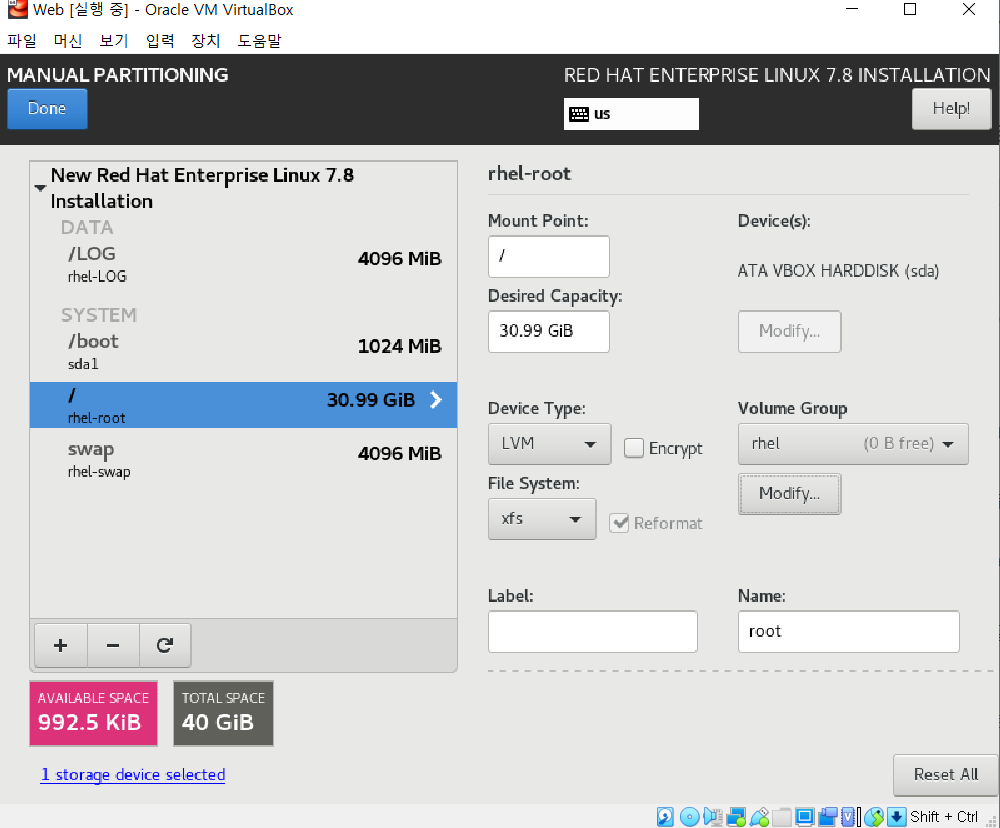Click the reload storage configuration icon
Image resolution: width=1000 pixels, height=828 pixels.
pos(165,646)
